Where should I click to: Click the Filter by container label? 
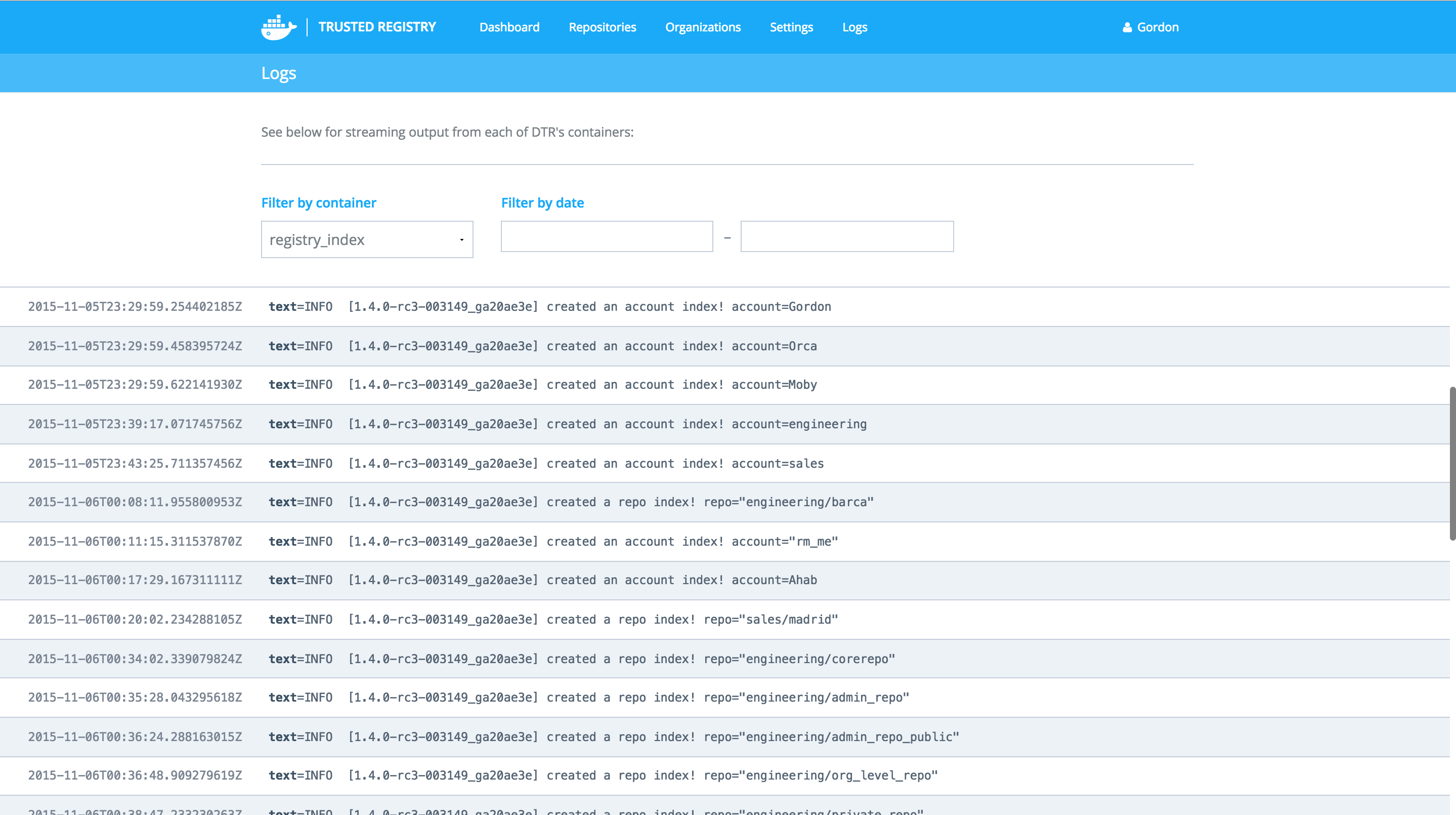[319, 202]
